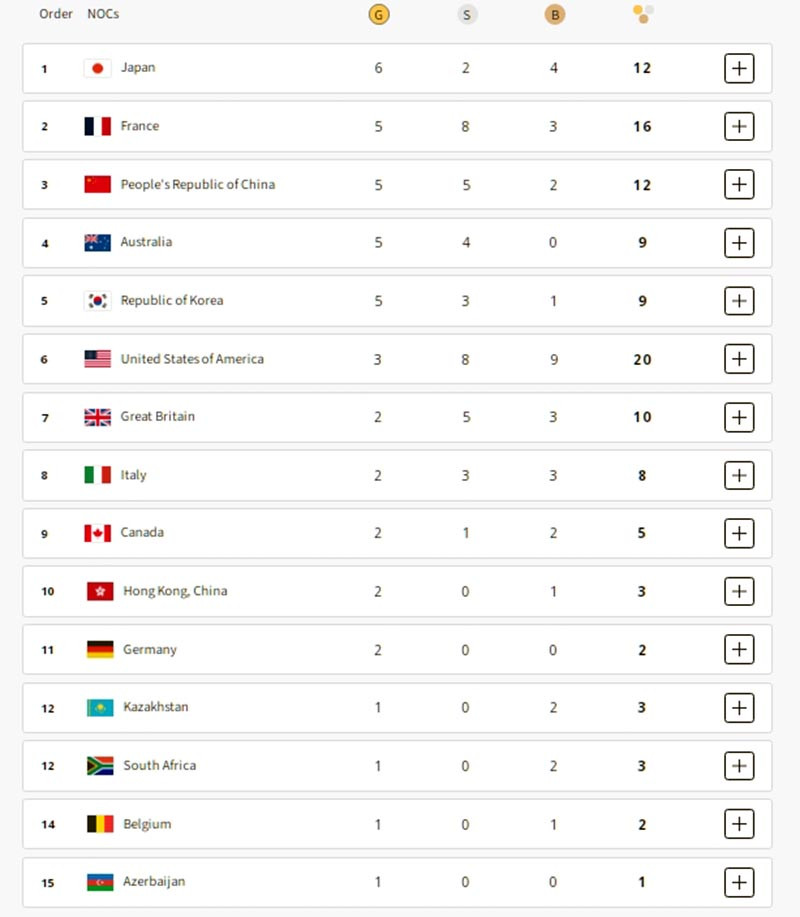This screenshot has width=800, height=917.
Task: Sort by the Order column header
Action: click(x=56, y=14)
